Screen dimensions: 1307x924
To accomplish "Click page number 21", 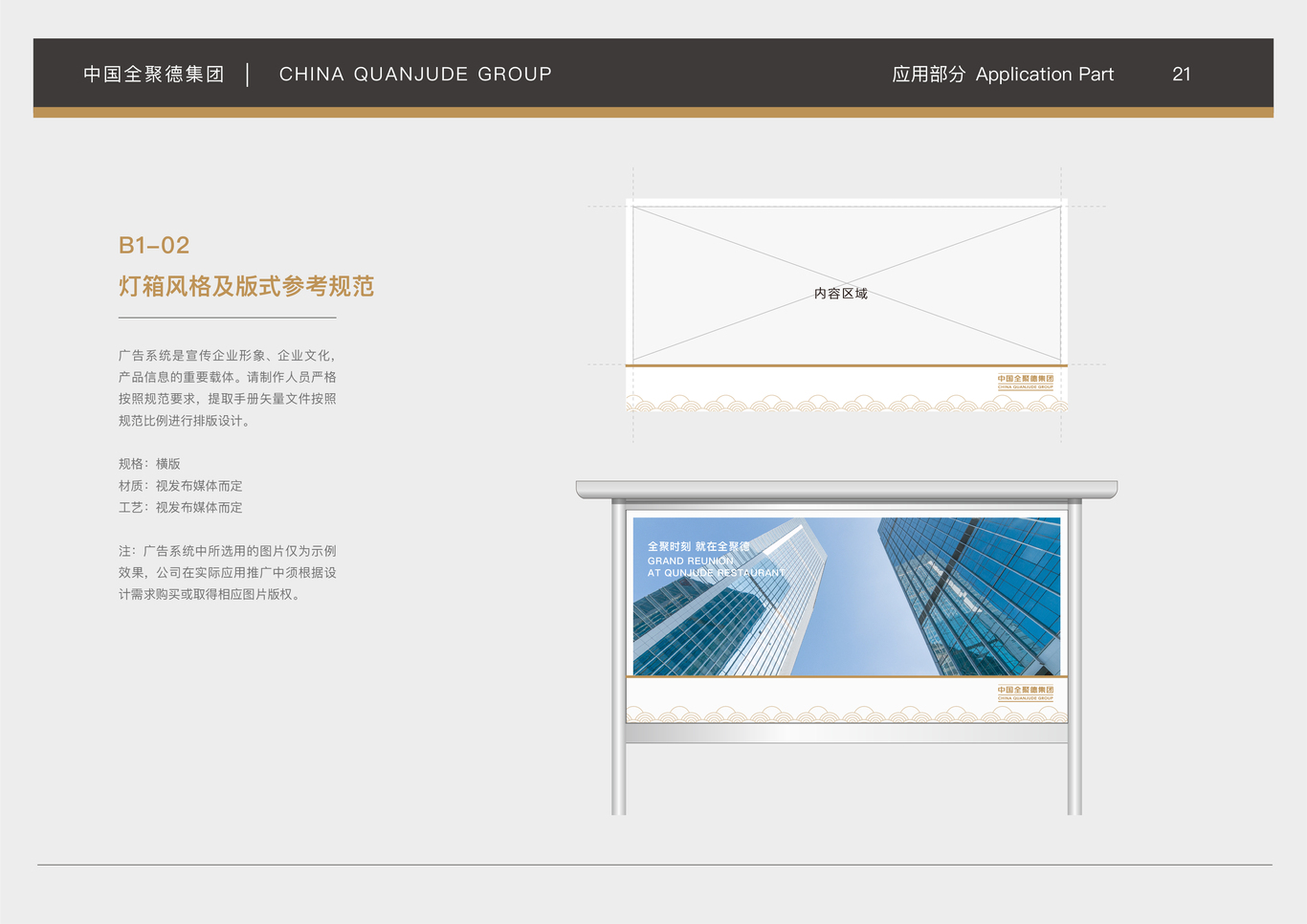I will (1182, 75).
